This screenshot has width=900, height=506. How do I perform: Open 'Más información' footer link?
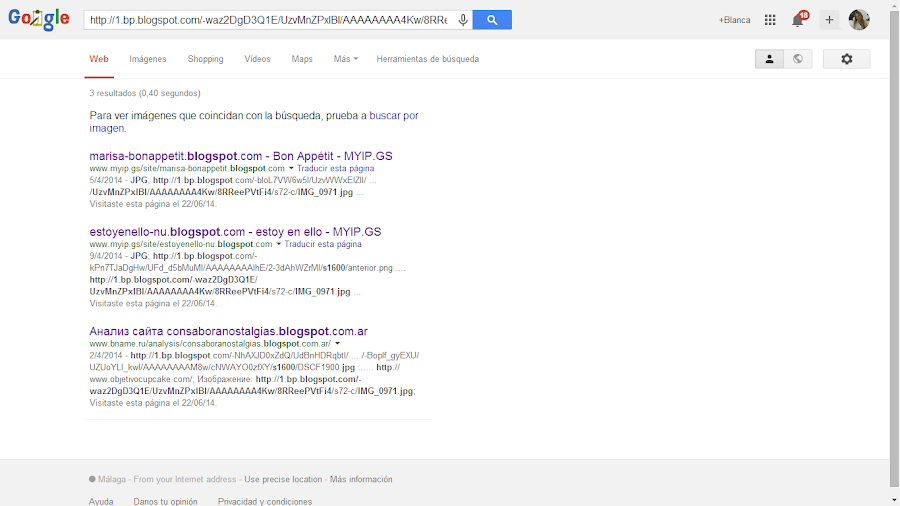pos(361,479)
